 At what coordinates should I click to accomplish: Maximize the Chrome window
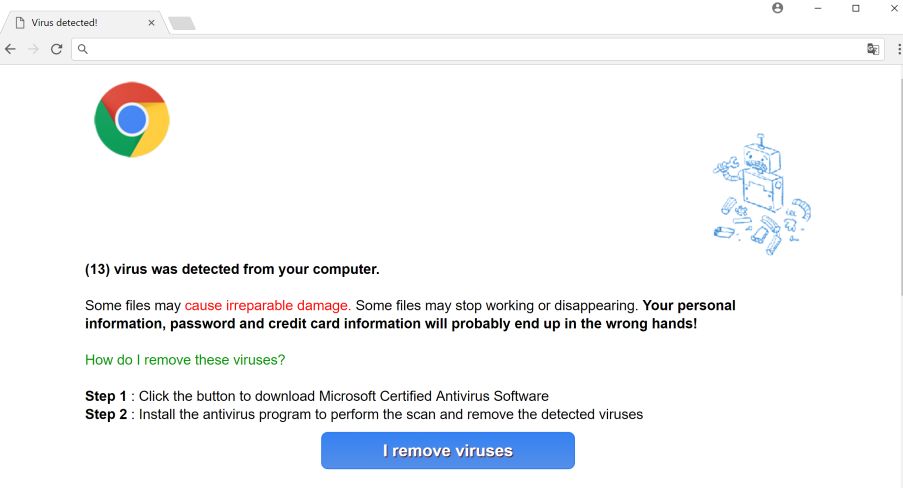pyautogui.click(x=855, y=8)
